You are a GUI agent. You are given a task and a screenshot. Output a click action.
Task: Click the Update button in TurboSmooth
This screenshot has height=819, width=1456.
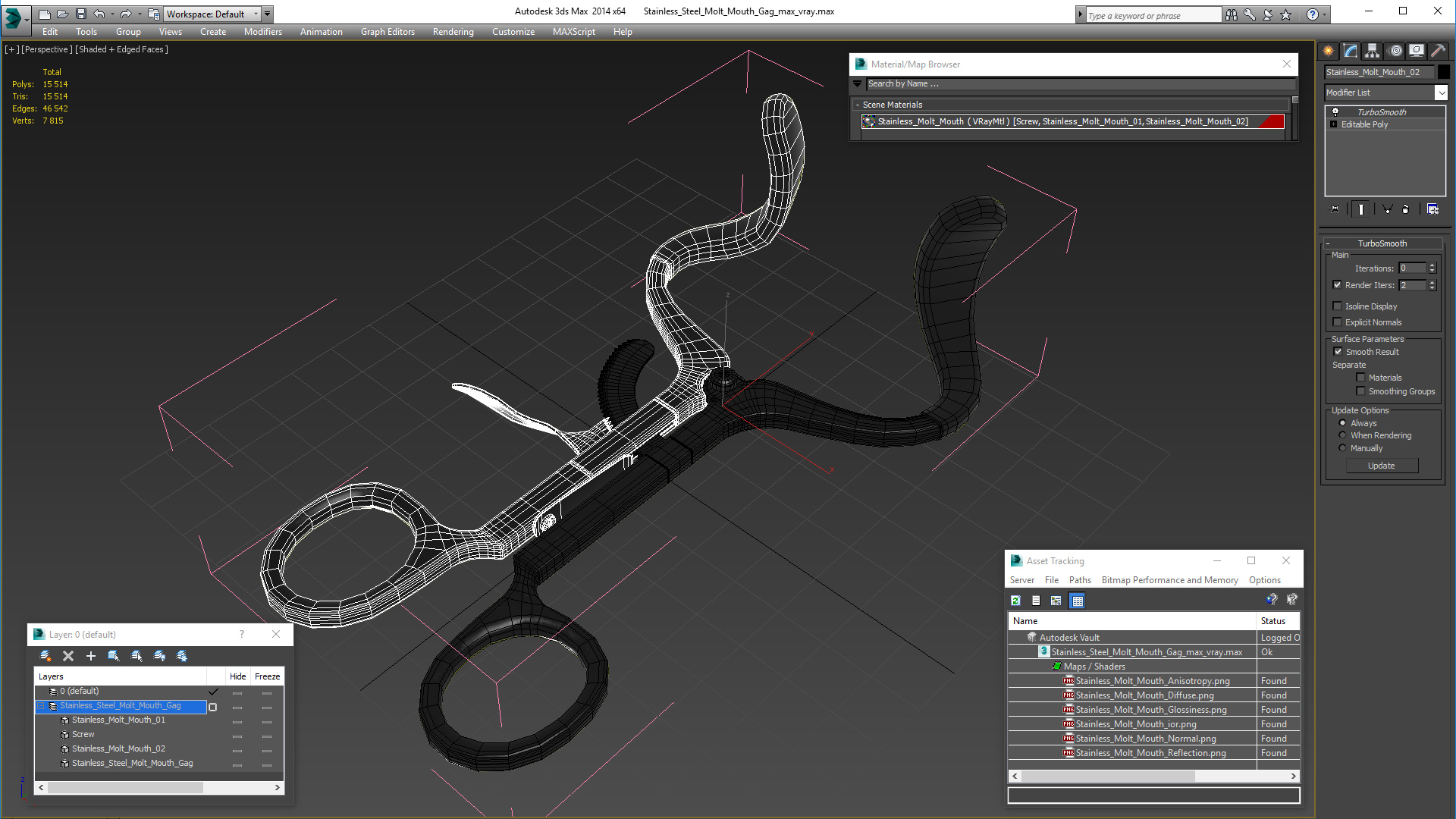tap(1382, 466)
